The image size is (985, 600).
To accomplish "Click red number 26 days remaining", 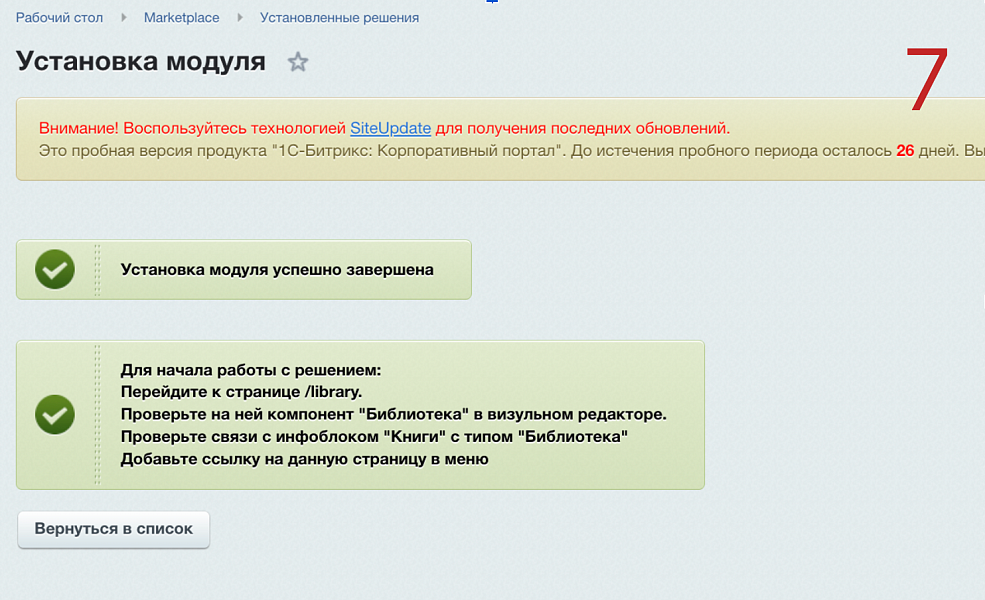I will point(905,151).
